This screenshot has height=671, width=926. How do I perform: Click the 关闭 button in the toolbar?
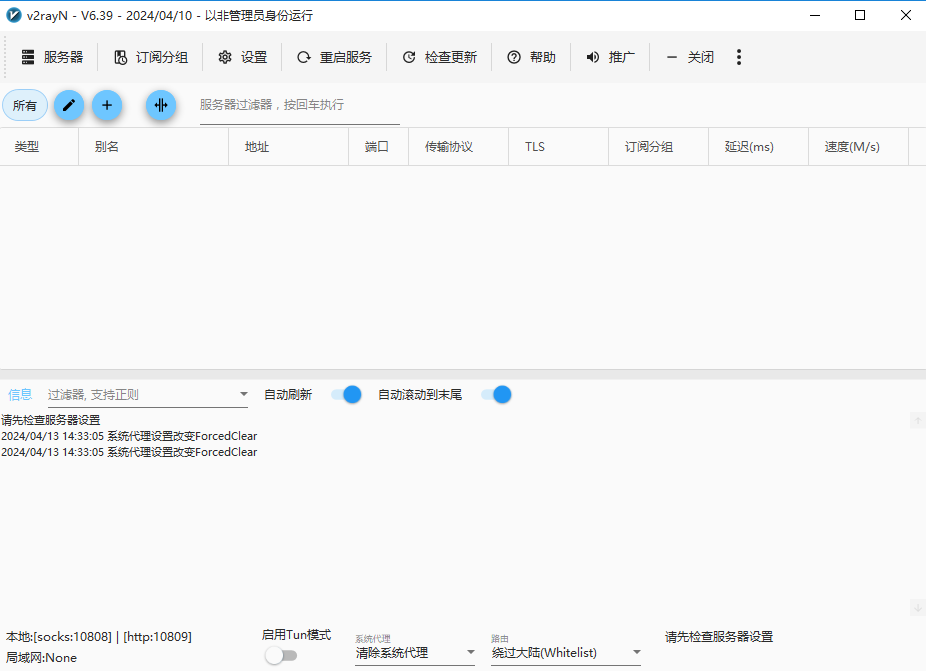click(690, 57)
